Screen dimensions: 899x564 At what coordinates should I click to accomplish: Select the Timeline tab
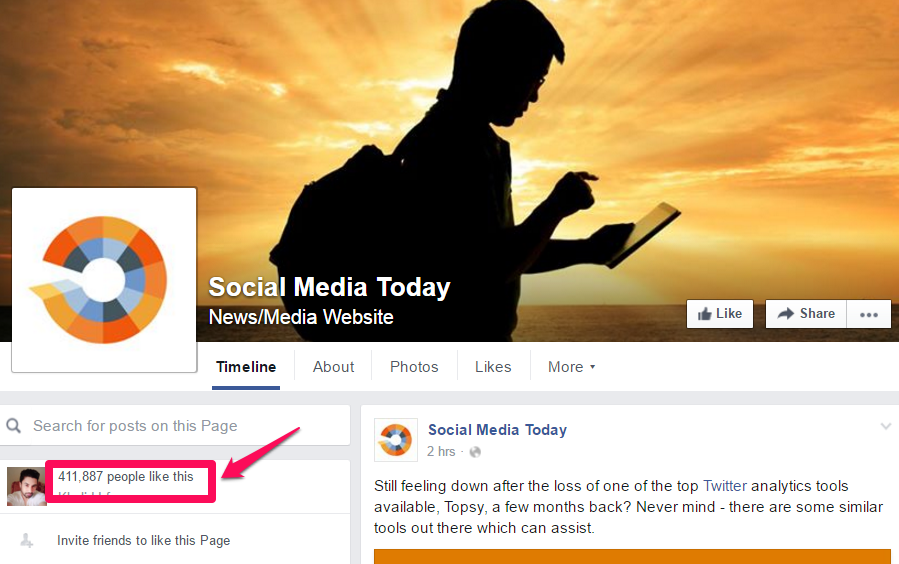[x=246, y=367]
